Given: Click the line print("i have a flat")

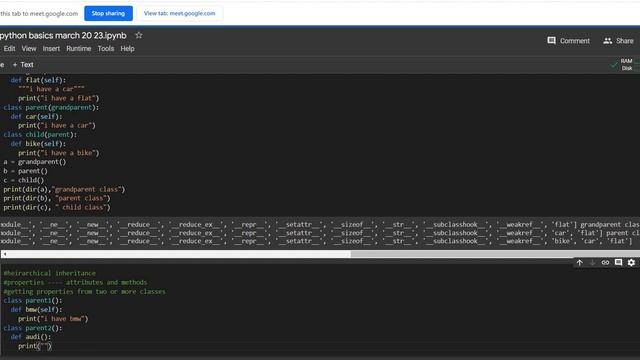Looking at the screenshot, I should (x=58, y=98).
